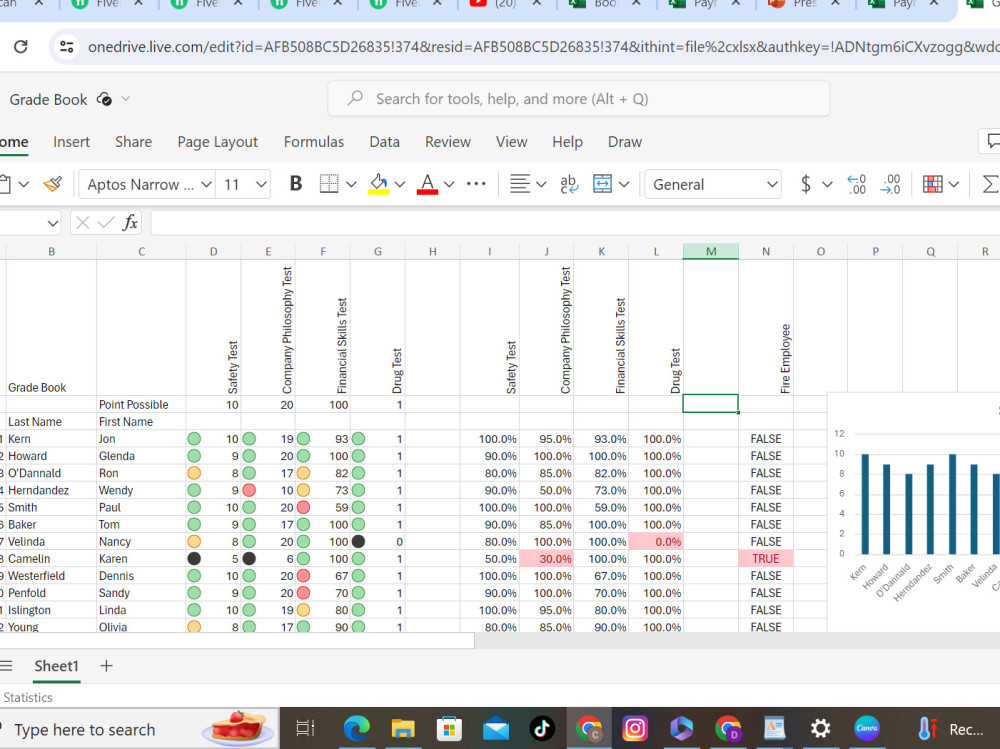The image size is (1000, 749).
Task: Click the Insert Function fx icon
Action: [130, 223]
